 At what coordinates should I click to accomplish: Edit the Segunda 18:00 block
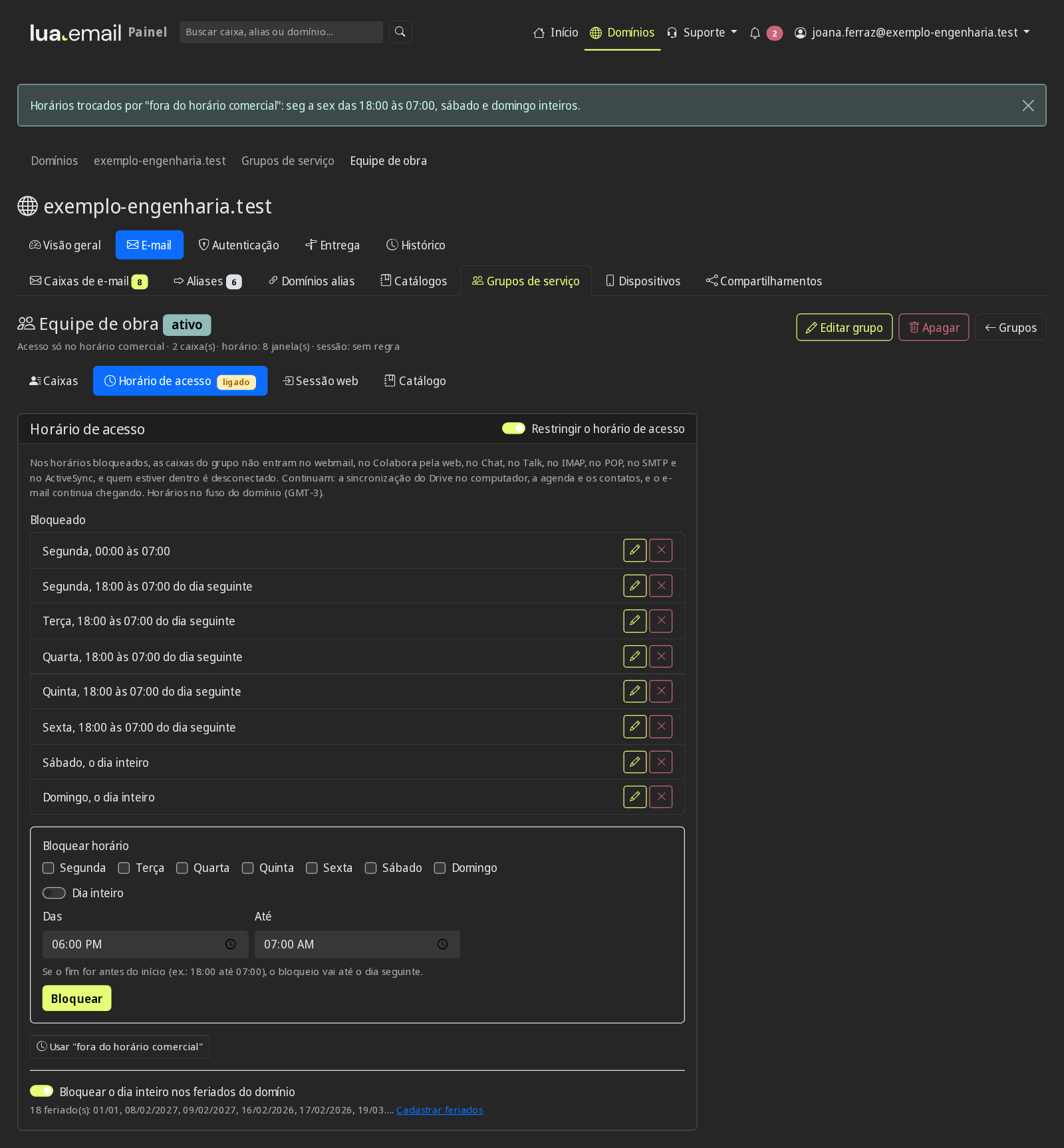pyautogui.click(x=635, y=586)
